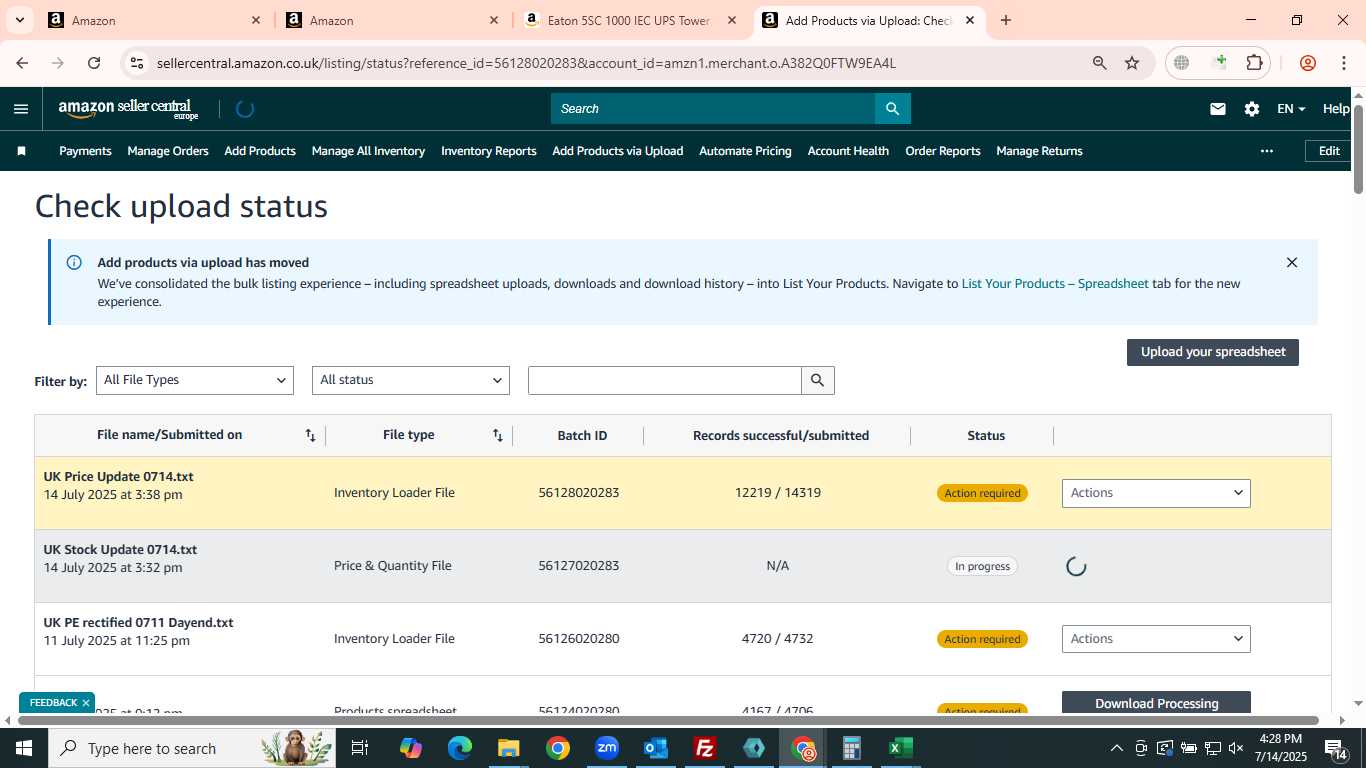Open site information icon in address bar
Viewport: 1366px width, 768px height.
point(137,63)
